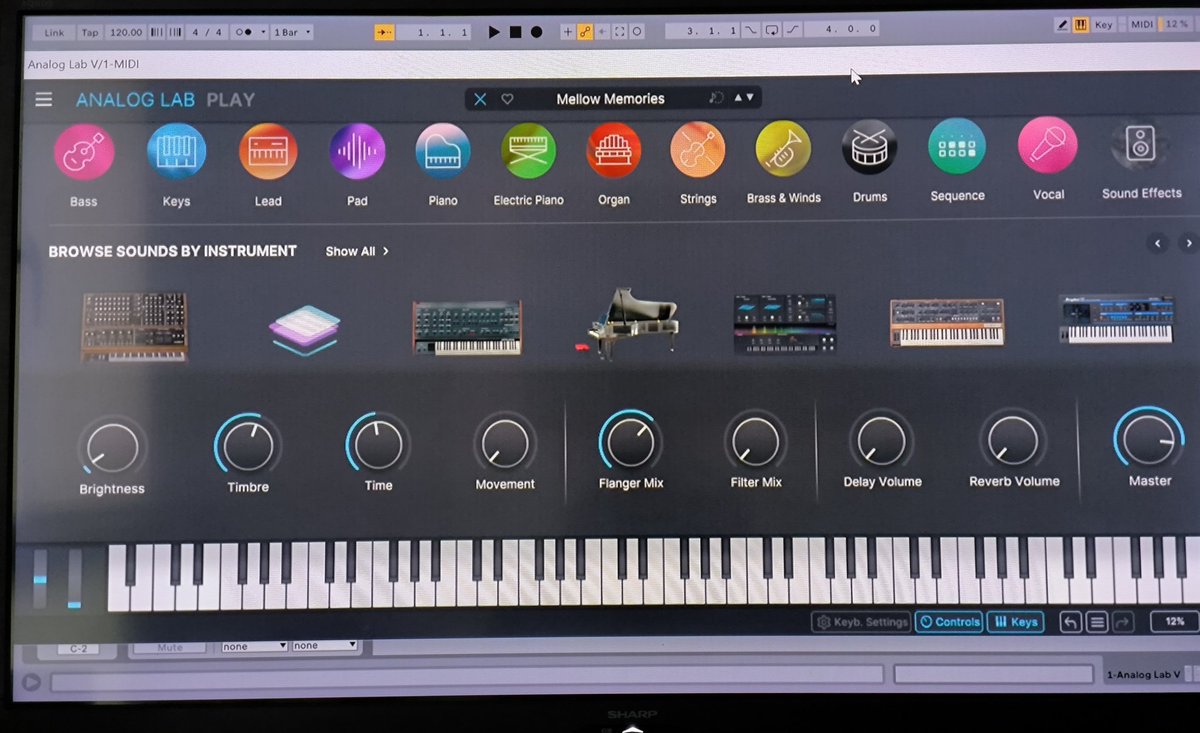Click the 120.00 tempo field
1200x733 pixels.
click(x=125, y=33)
